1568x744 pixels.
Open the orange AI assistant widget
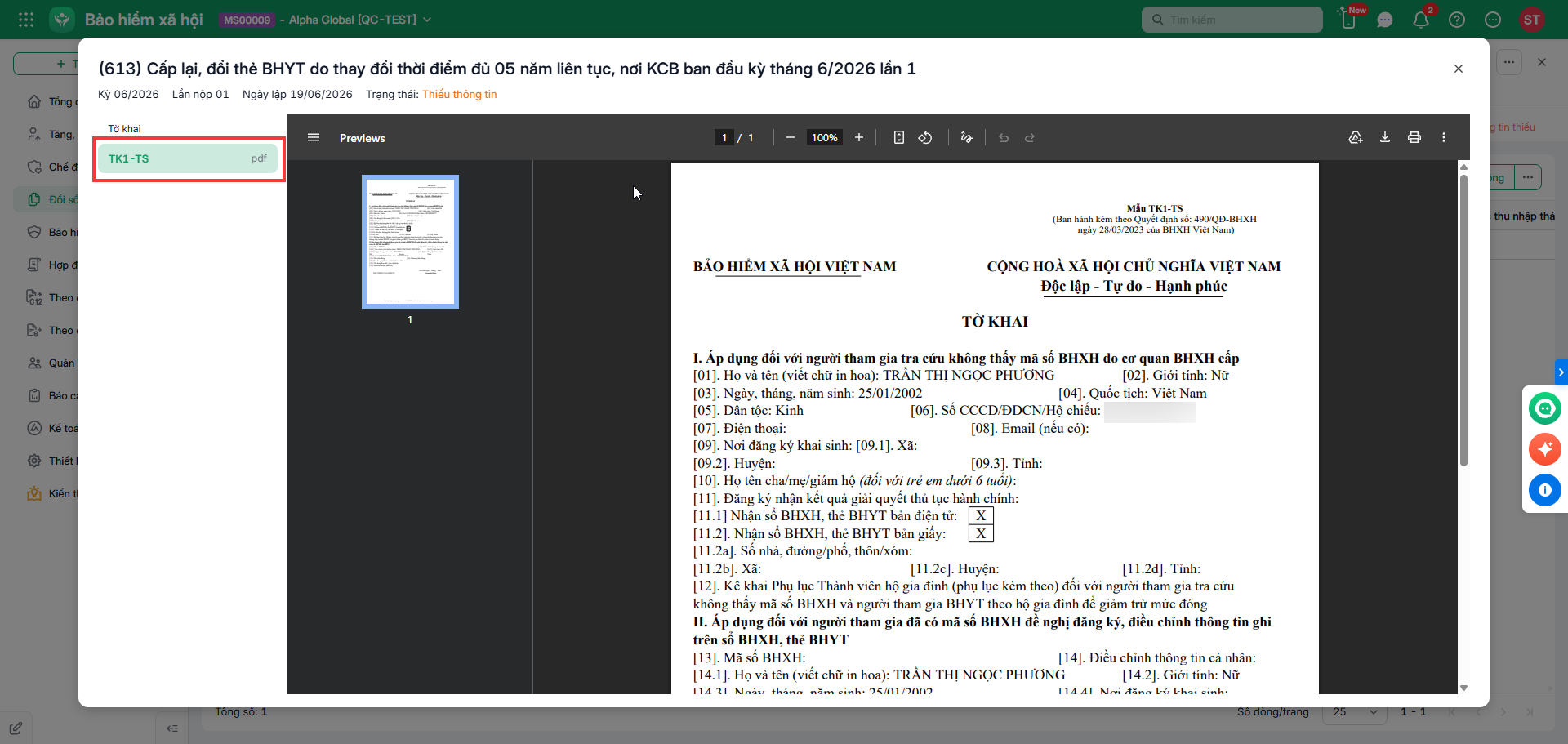tap(1545, 449)
